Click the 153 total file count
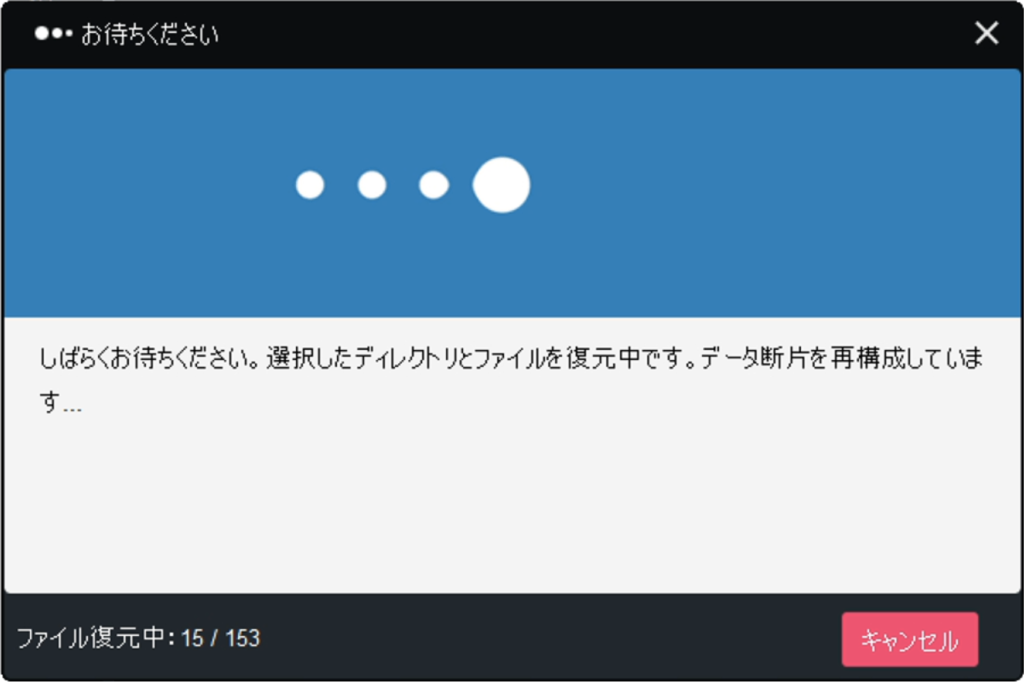1024x682 pixels. point(243,638)
